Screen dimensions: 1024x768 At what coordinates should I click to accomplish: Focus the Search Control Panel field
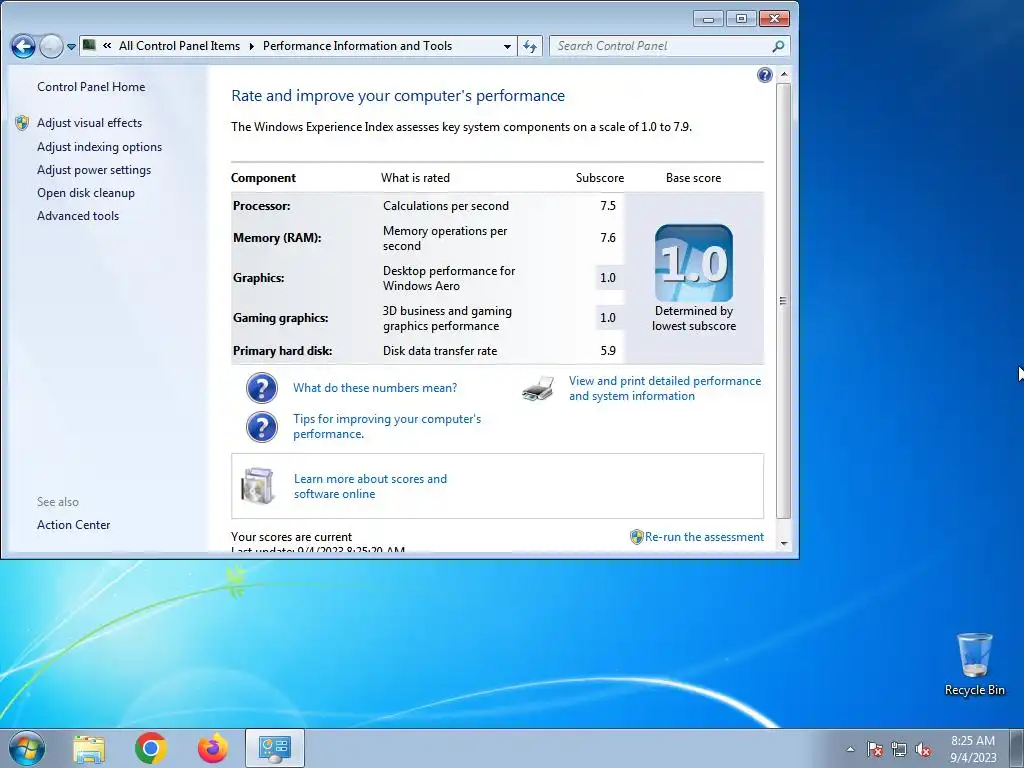(669, 46)
